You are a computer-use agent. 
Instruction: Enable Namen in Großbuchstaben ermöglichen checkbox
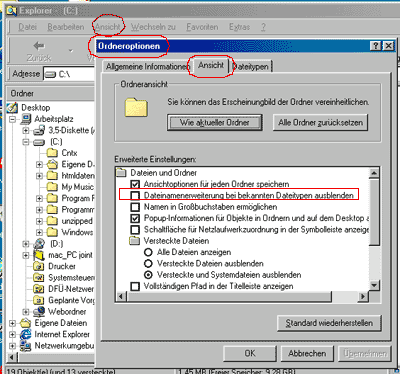[x=135, y=207]
